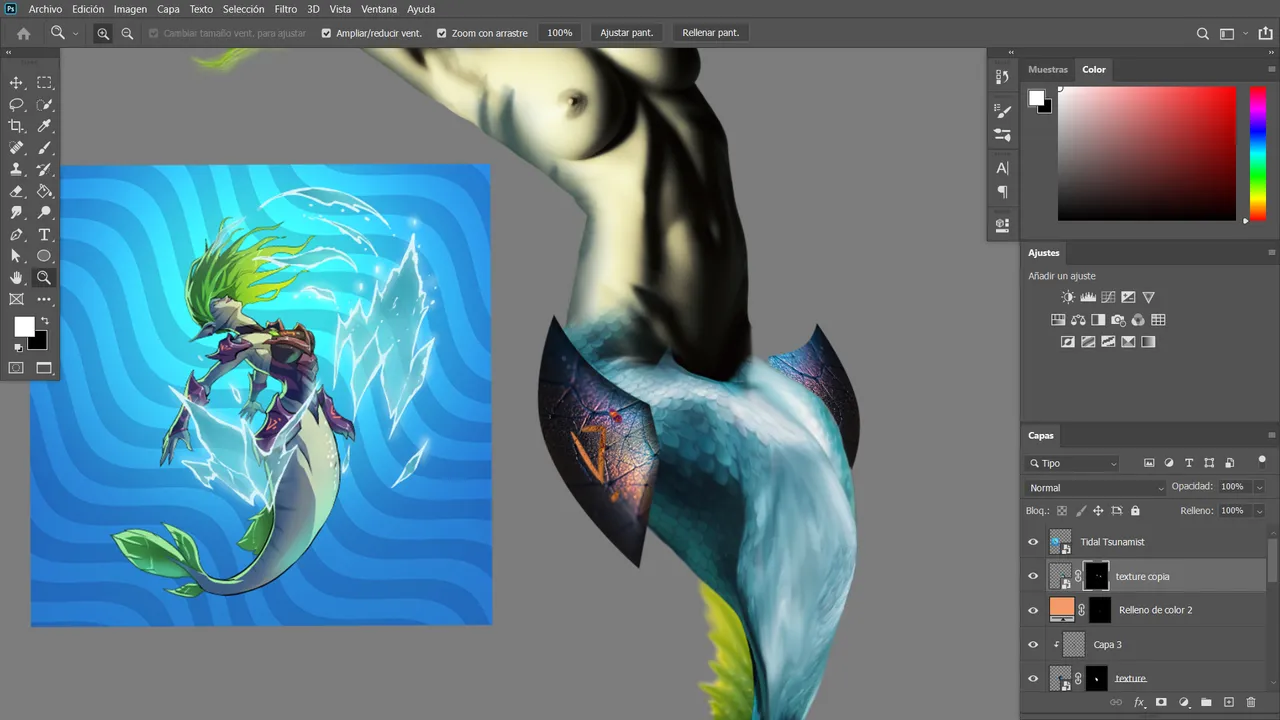The width and height of the screenshot is (1280, 720).
Task: Add a Photo Filter adjustment
Action: tap(1118, 320)
